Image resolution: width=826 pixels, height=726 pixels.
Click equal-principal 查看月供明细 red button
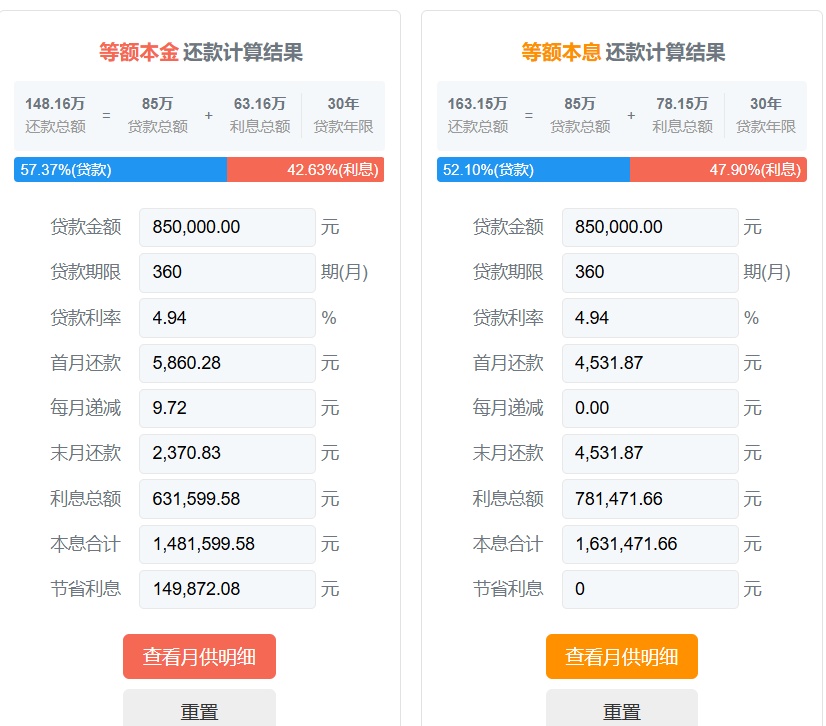pos(199,657)
